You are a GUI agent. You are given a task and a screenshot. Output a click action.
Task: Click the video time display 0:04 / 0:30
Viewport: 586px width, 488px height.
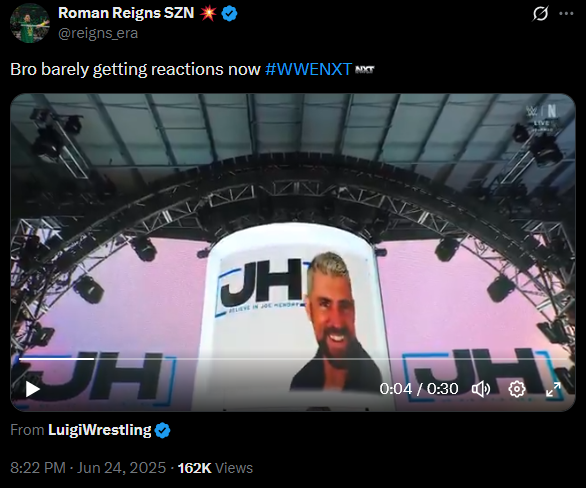pyautogui.click(x=419, y=389)
